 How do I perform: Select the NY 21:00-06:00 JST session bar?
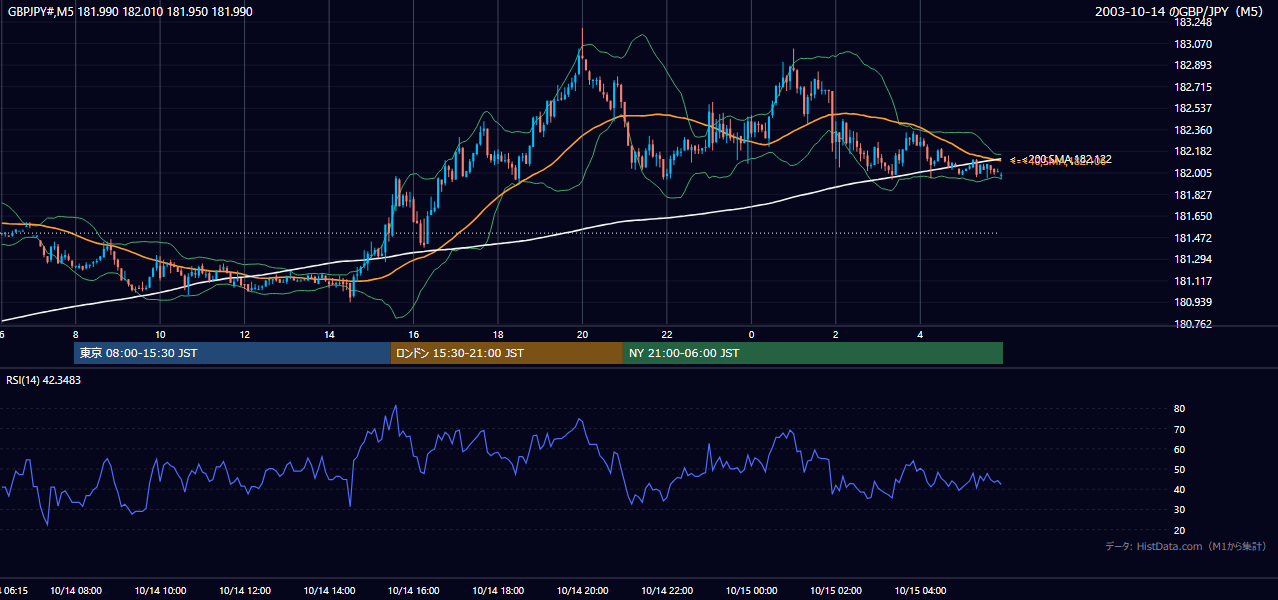pyautogui.click(x=813, y=353)
